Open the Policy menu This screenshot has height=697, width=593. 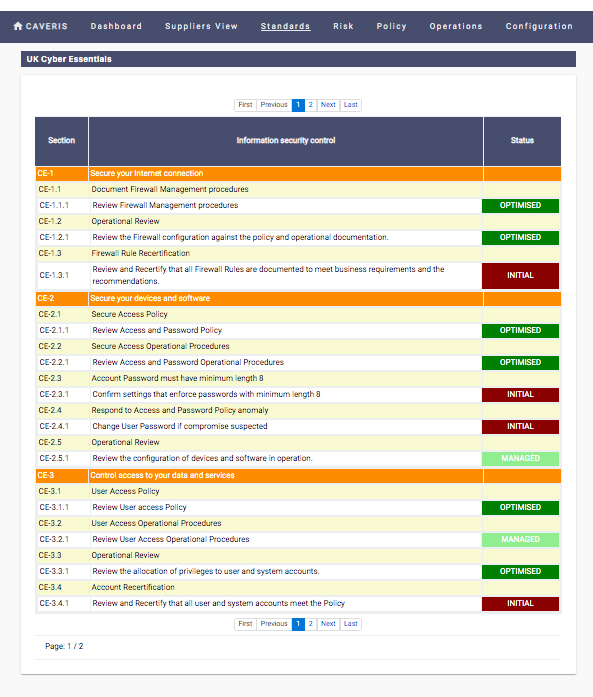391,26
